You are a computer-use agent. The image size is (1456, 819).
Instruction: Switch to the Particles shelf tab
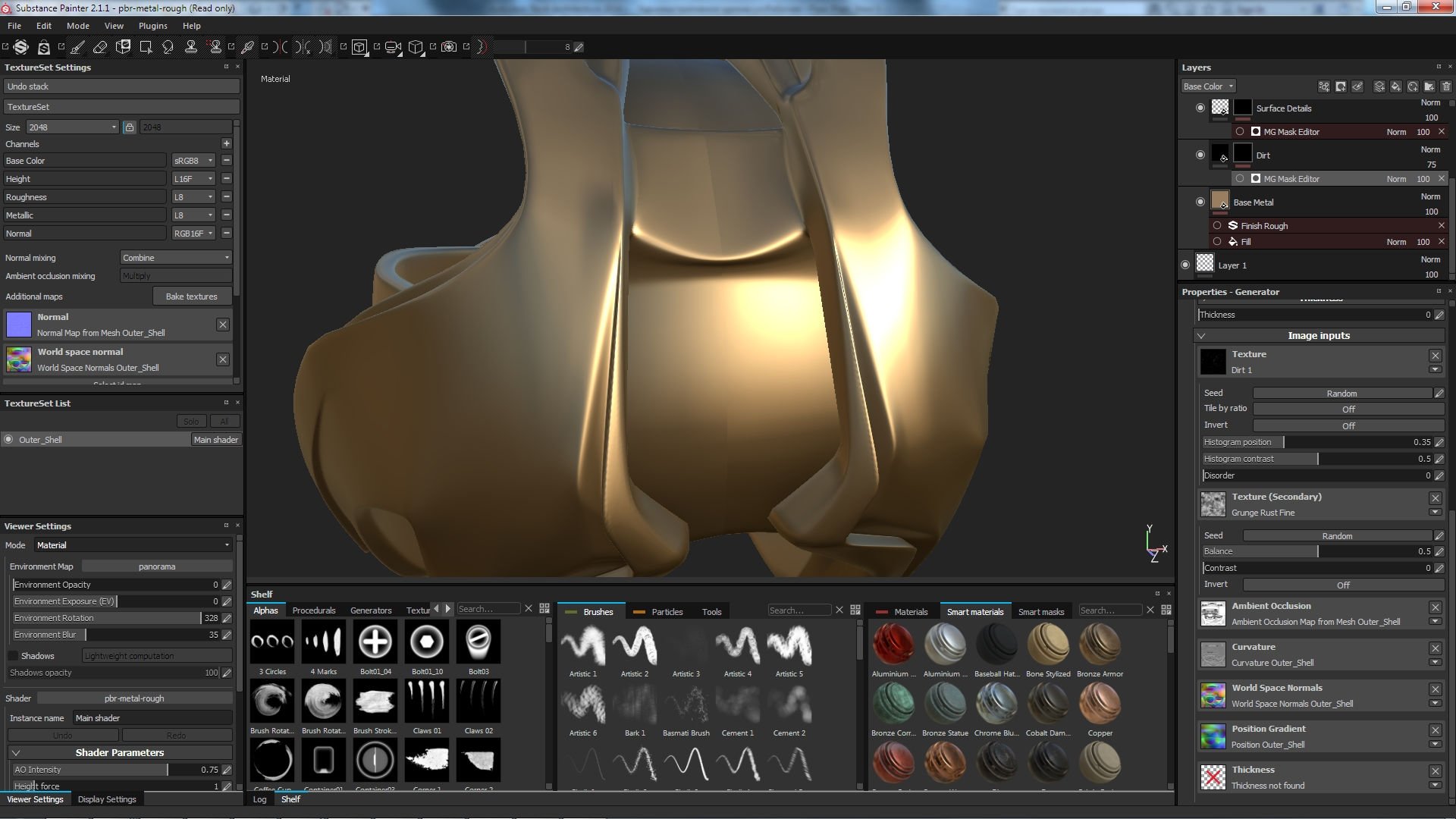coord(659,611)
